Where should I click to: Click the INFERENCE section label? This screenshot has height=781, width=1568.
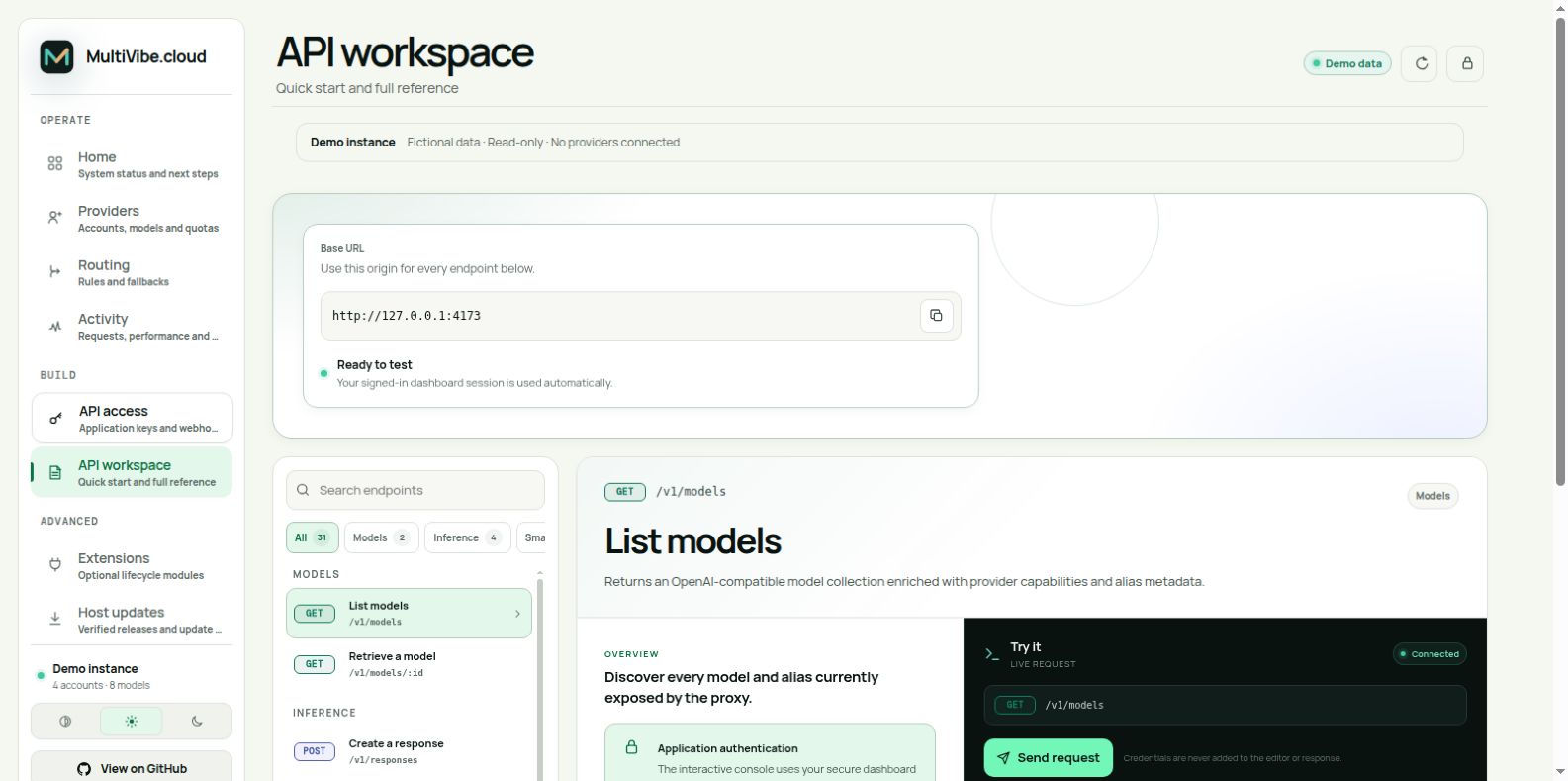(323, 713)
